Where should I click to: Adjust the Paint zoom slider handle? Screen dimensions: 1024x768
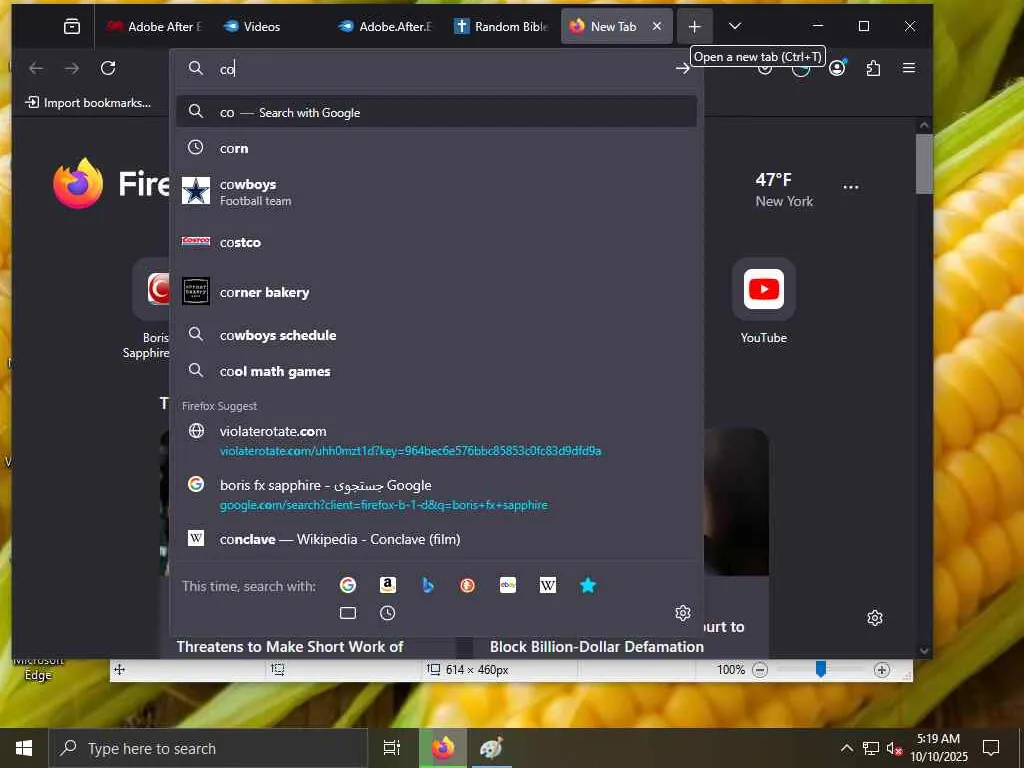[x=821, y=669]
